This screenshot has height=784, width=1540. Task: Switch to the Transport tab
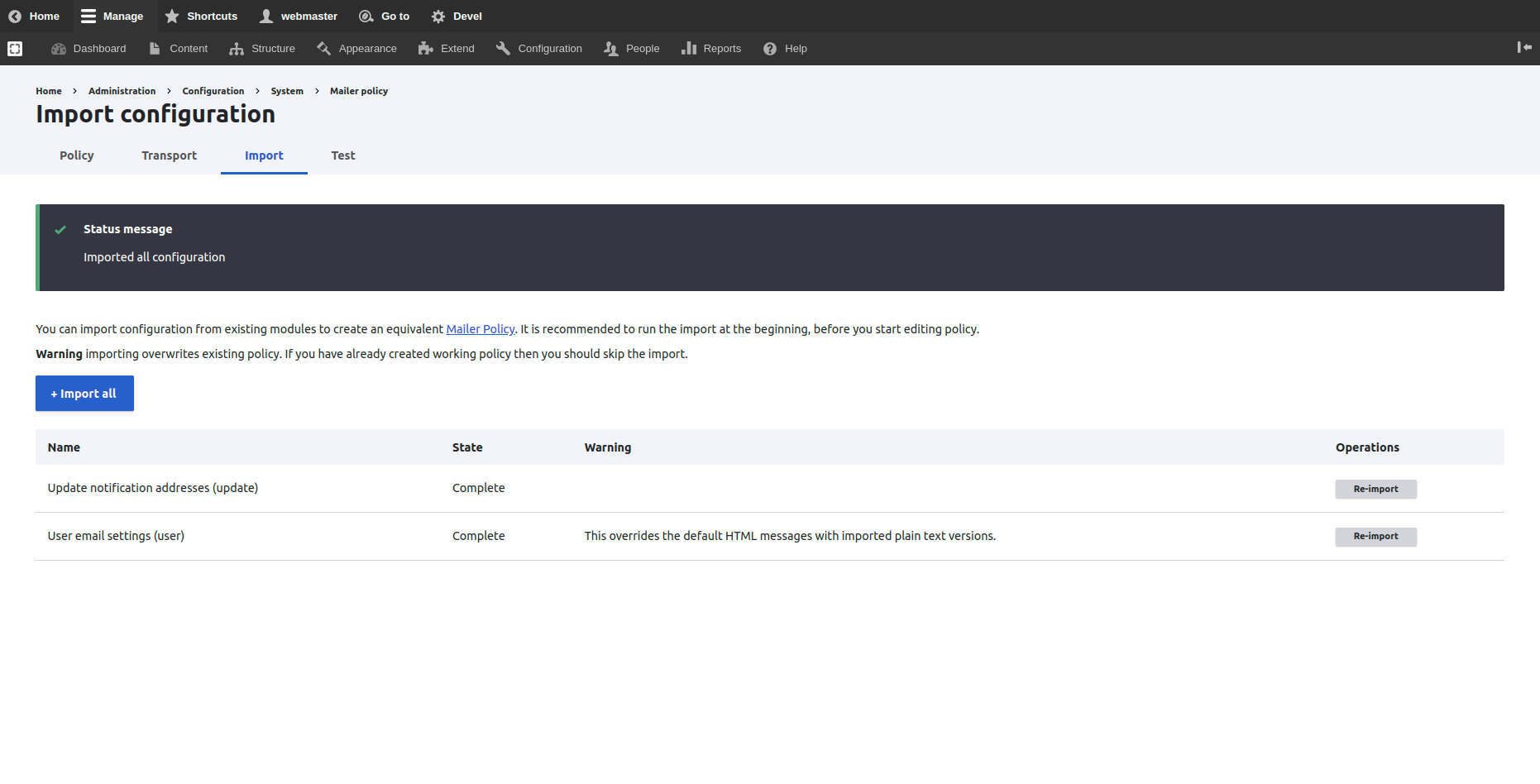(169, 155)
